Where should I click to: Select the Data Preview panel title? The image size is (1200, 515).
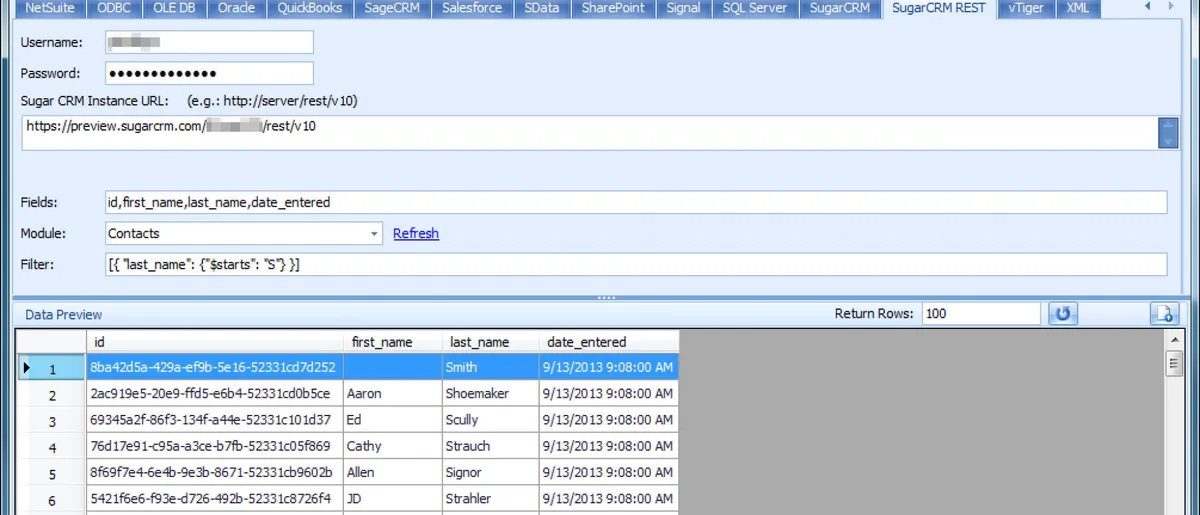click(x=64, y=314)
